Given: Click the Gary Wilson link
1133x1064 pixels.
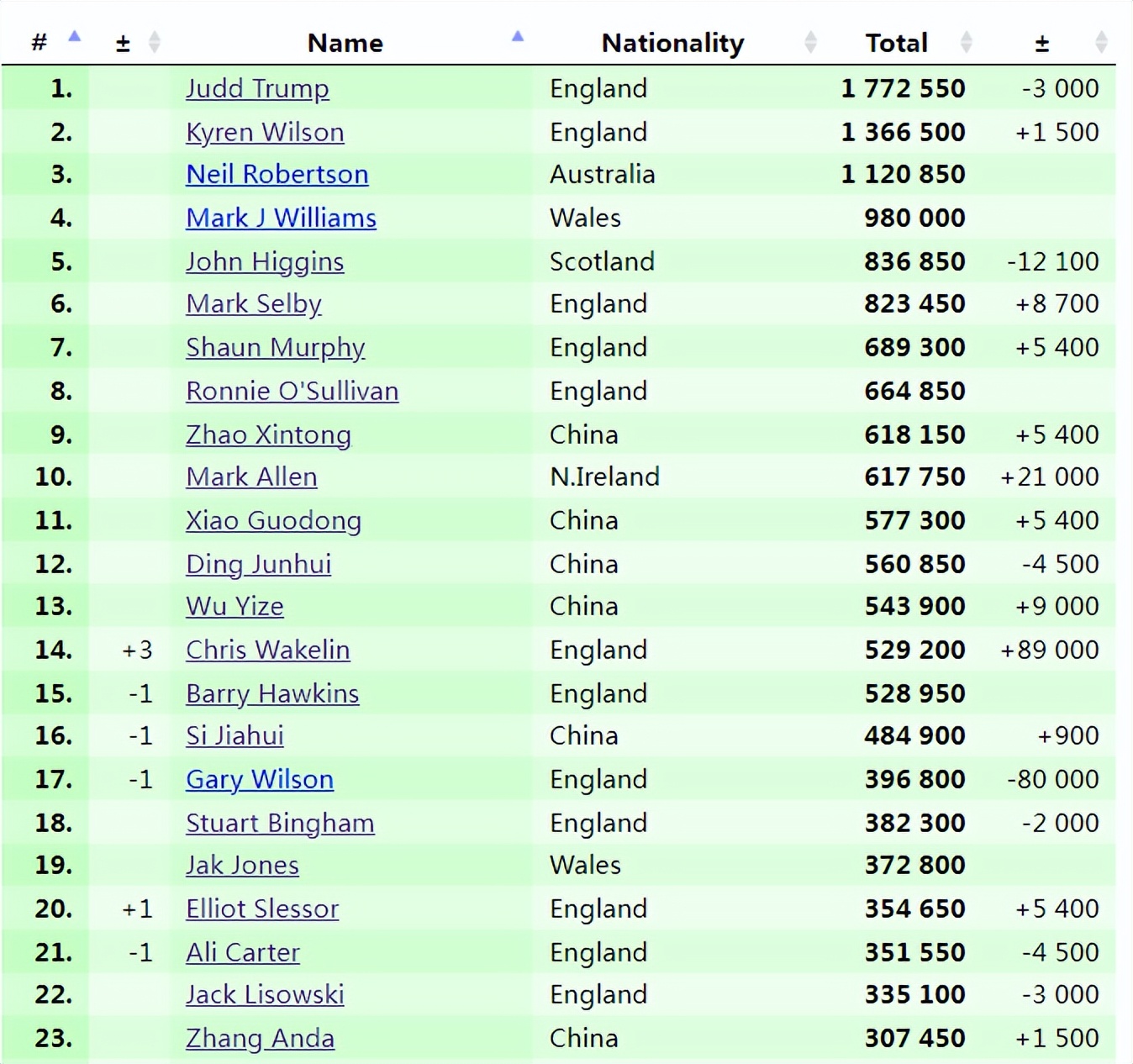Looking at the screenshot, I should 260,779.
